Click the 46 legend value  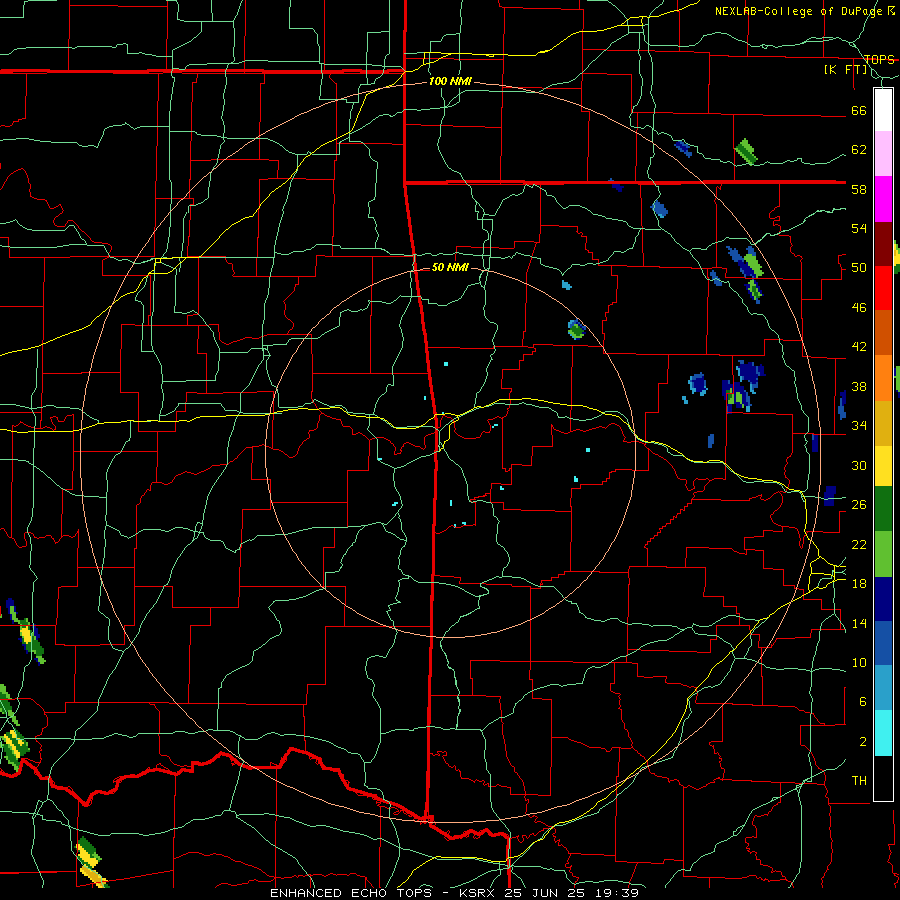point(859,308)
